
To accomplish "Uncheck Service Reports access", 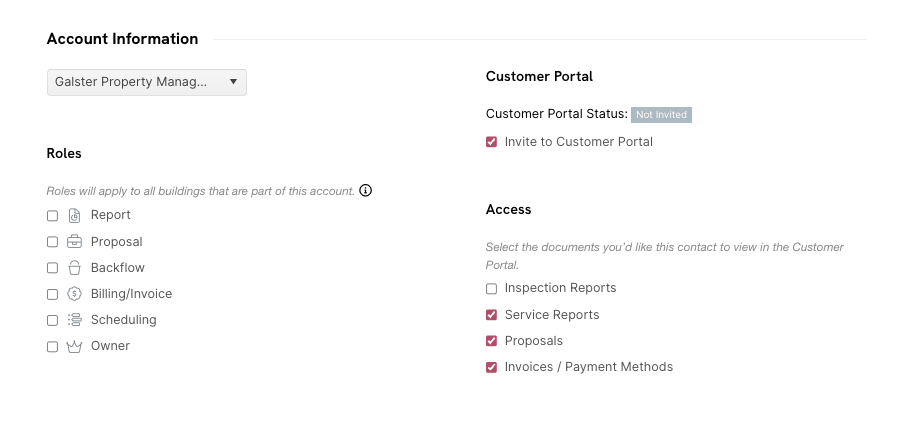I will click(x=491, y=315).
